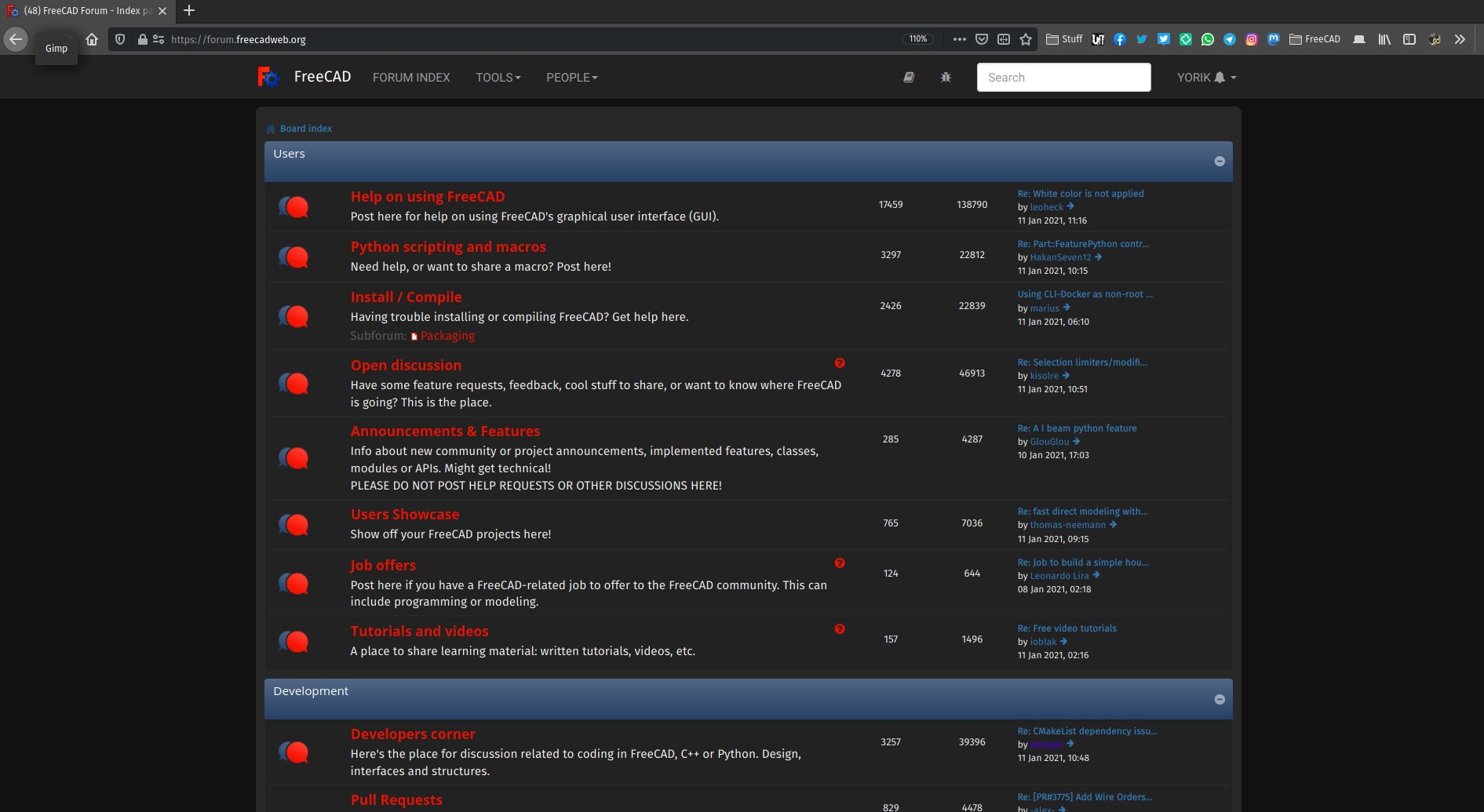Collapse the Development category
Viewport: 1484px width, 812px height.
point(1220,699)
